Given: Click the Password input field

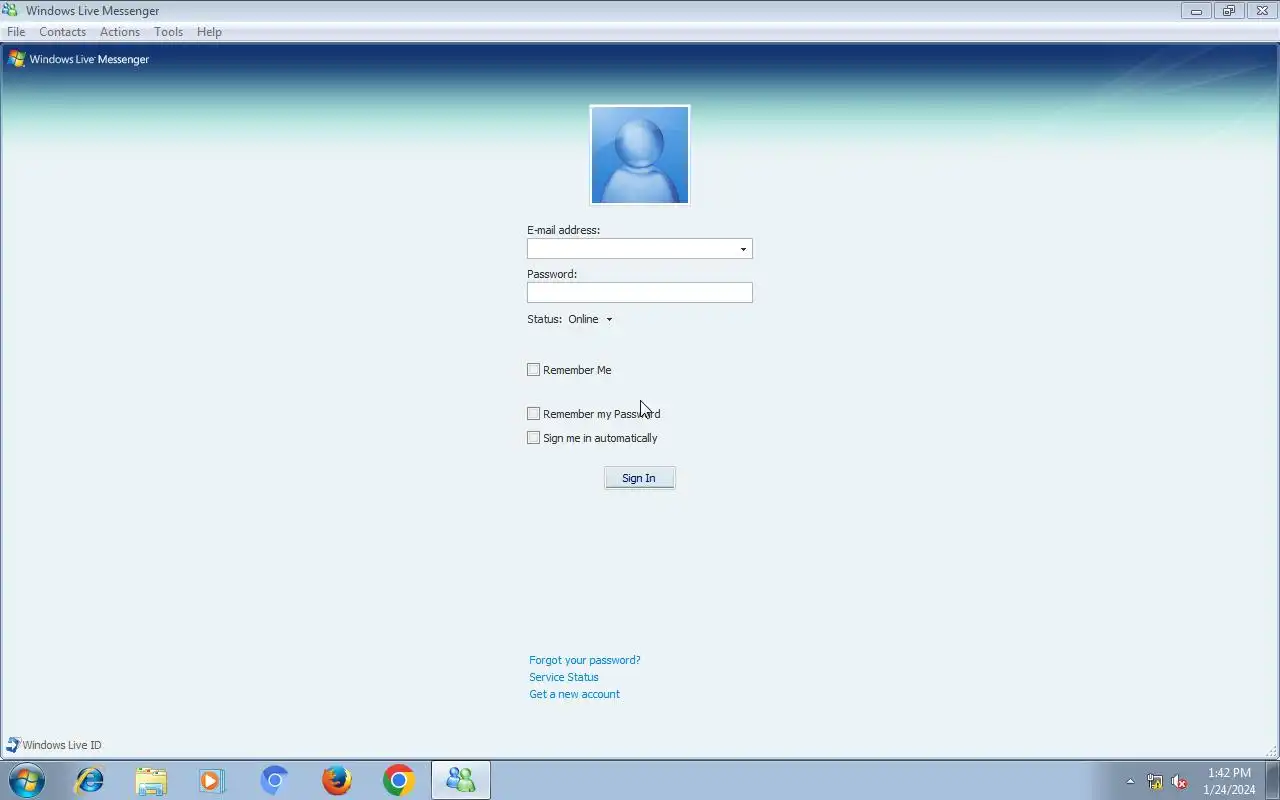Looking at the screenshot, I should (640, 292).
